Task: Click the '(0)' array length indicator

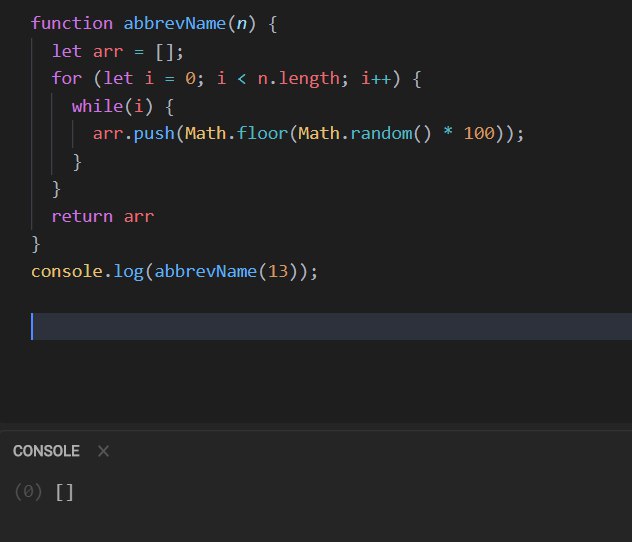Action: (x=28, y=492)
